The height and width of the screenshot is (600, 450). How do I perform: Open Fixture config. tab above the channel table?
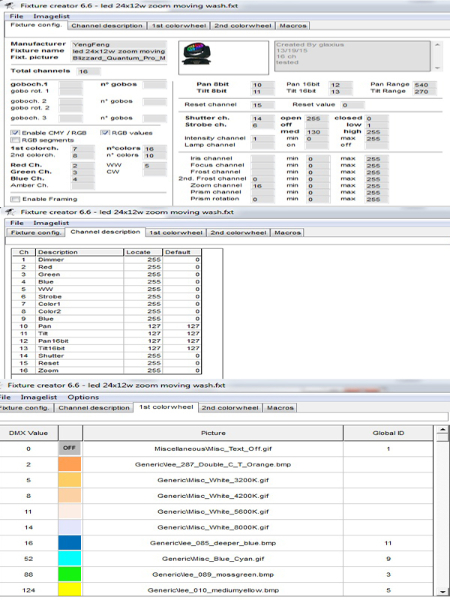pyautogui.click(x=36, y=232)
